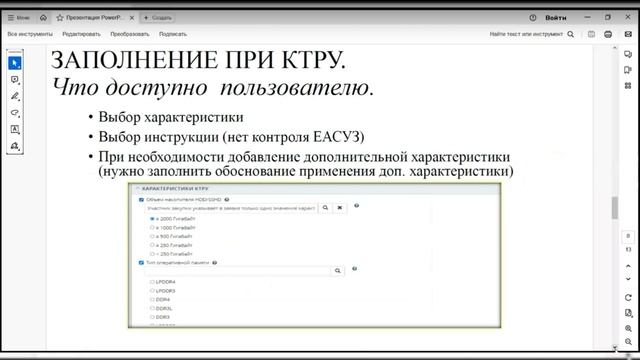
Task: Clear storage instruction field with X
Action: [x=340, y=208]
